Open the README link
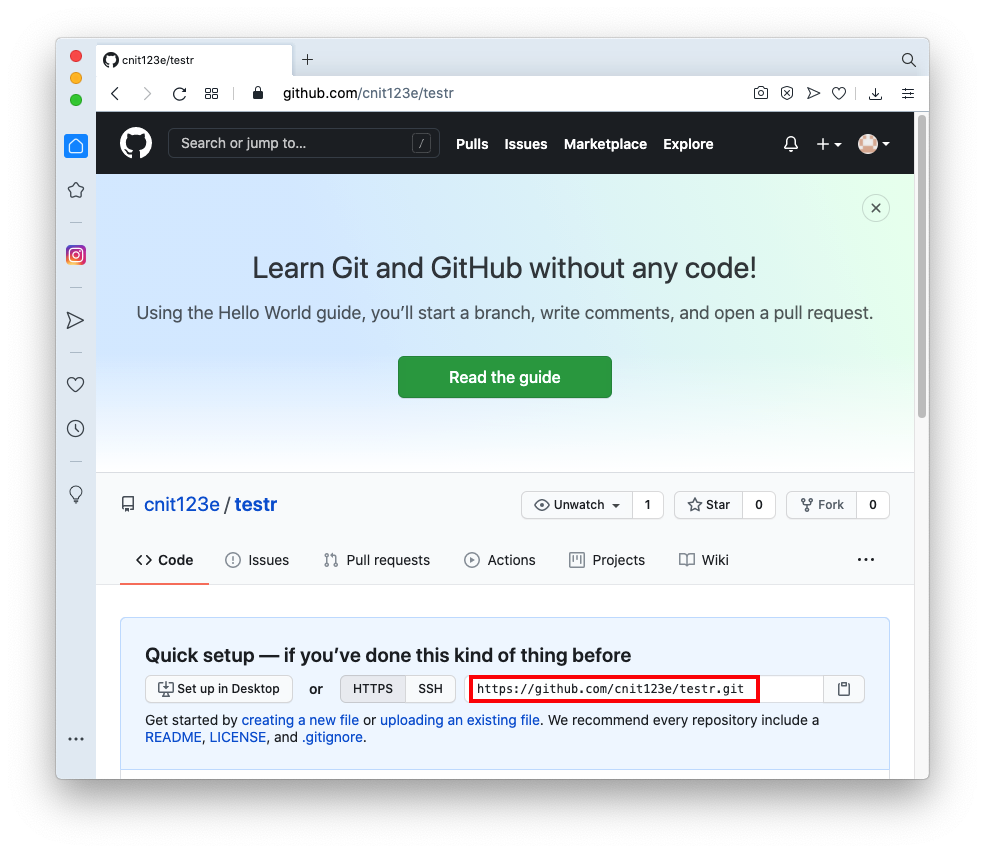The image size is (985, 853). point(173,737)
